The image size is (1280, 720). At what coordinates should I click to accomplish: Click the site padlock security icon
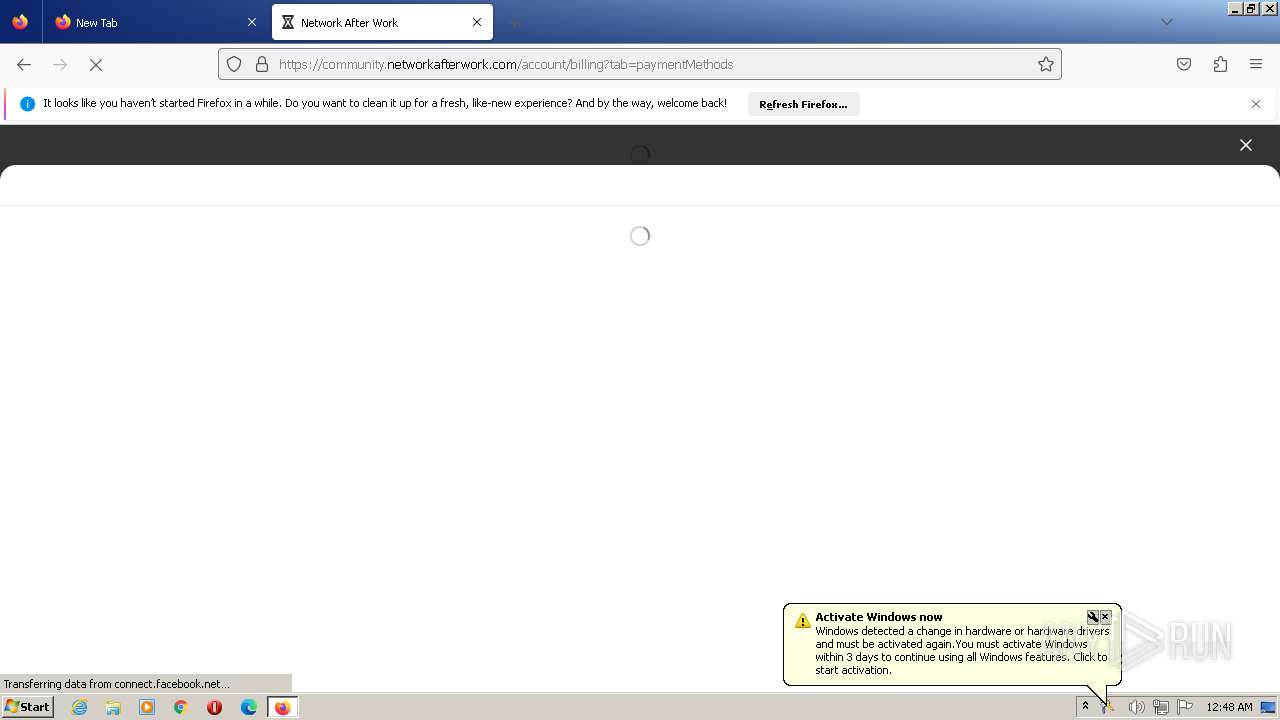click(262, 64)
